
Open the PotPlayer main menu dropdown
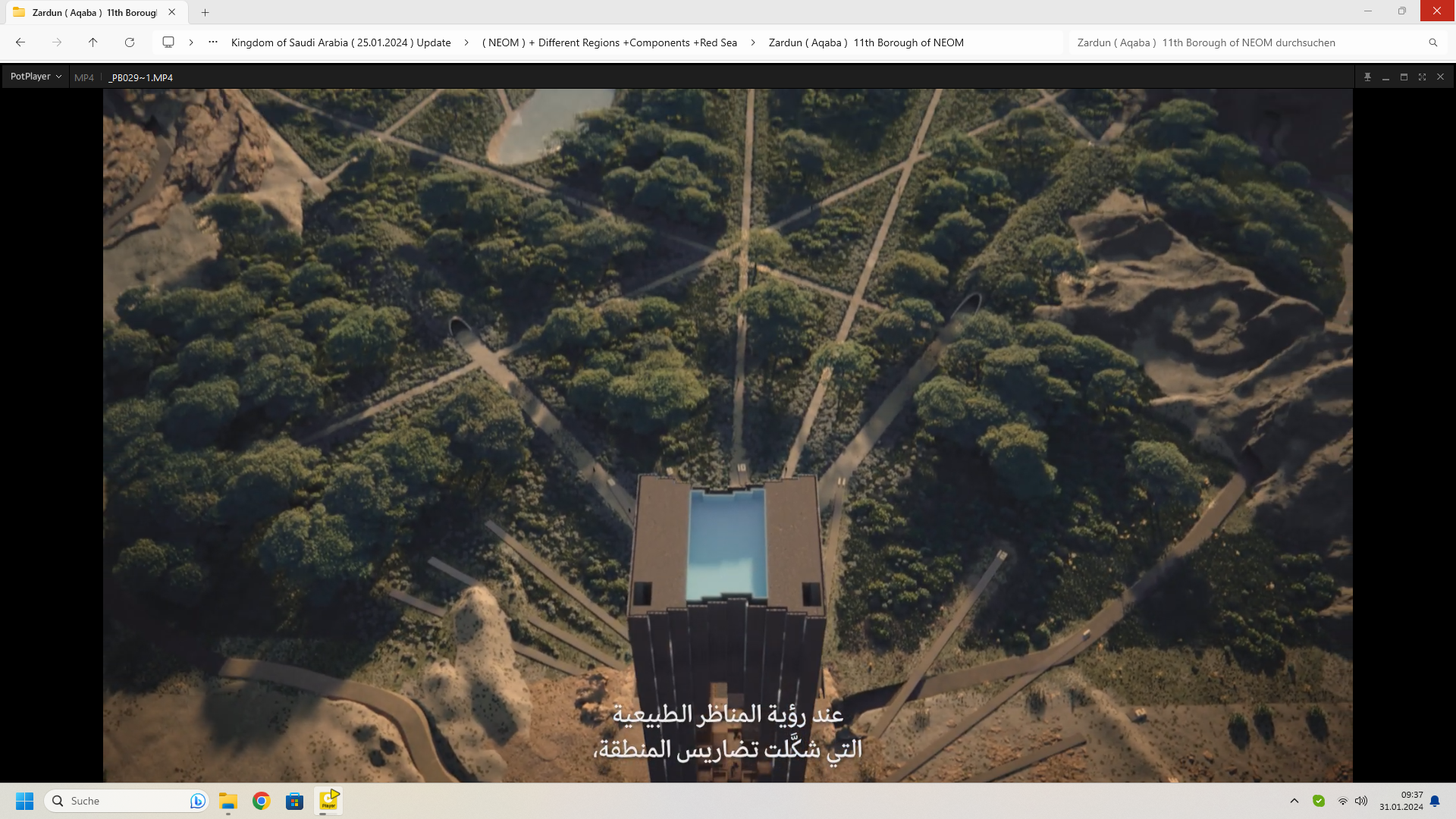coord(36,77)
